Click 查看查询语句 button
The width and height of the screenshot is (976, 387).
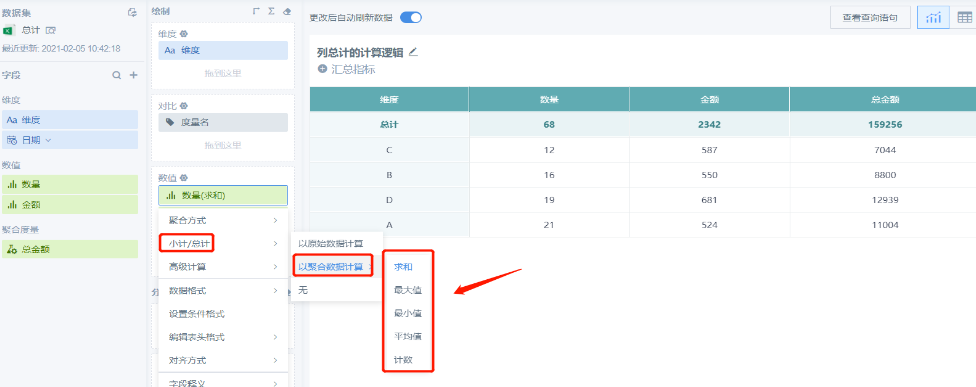[x=870, y=17]
